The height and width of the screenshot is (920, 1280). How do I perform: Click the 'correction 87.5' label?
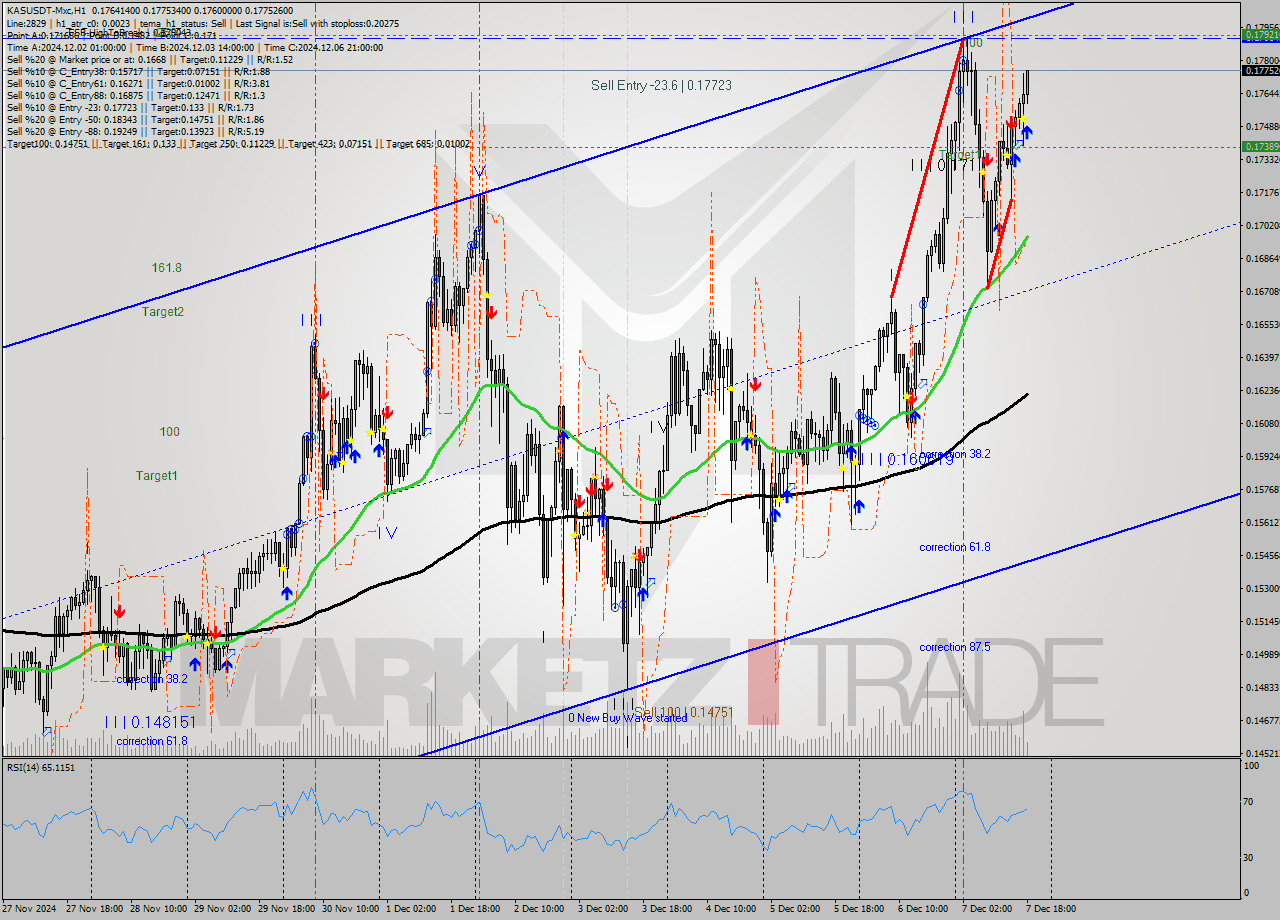955,647
